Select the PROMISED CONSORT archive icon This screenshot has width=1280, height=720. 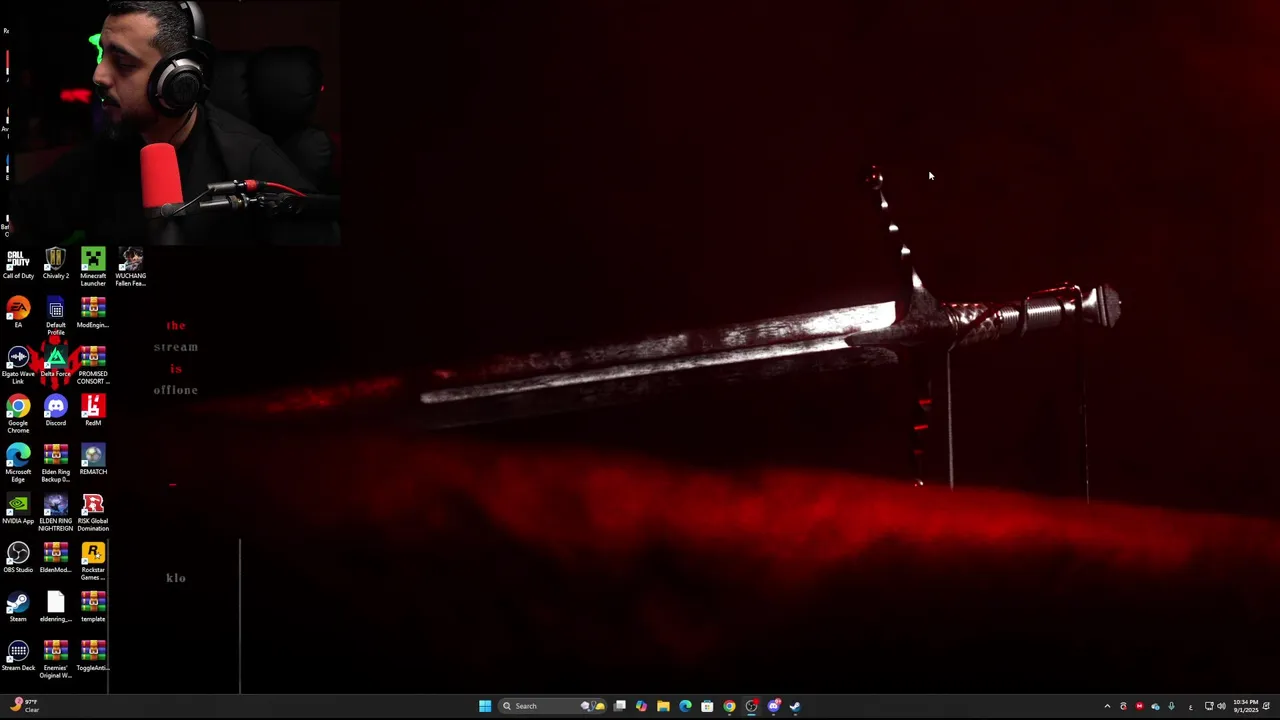tap(93, 365)
